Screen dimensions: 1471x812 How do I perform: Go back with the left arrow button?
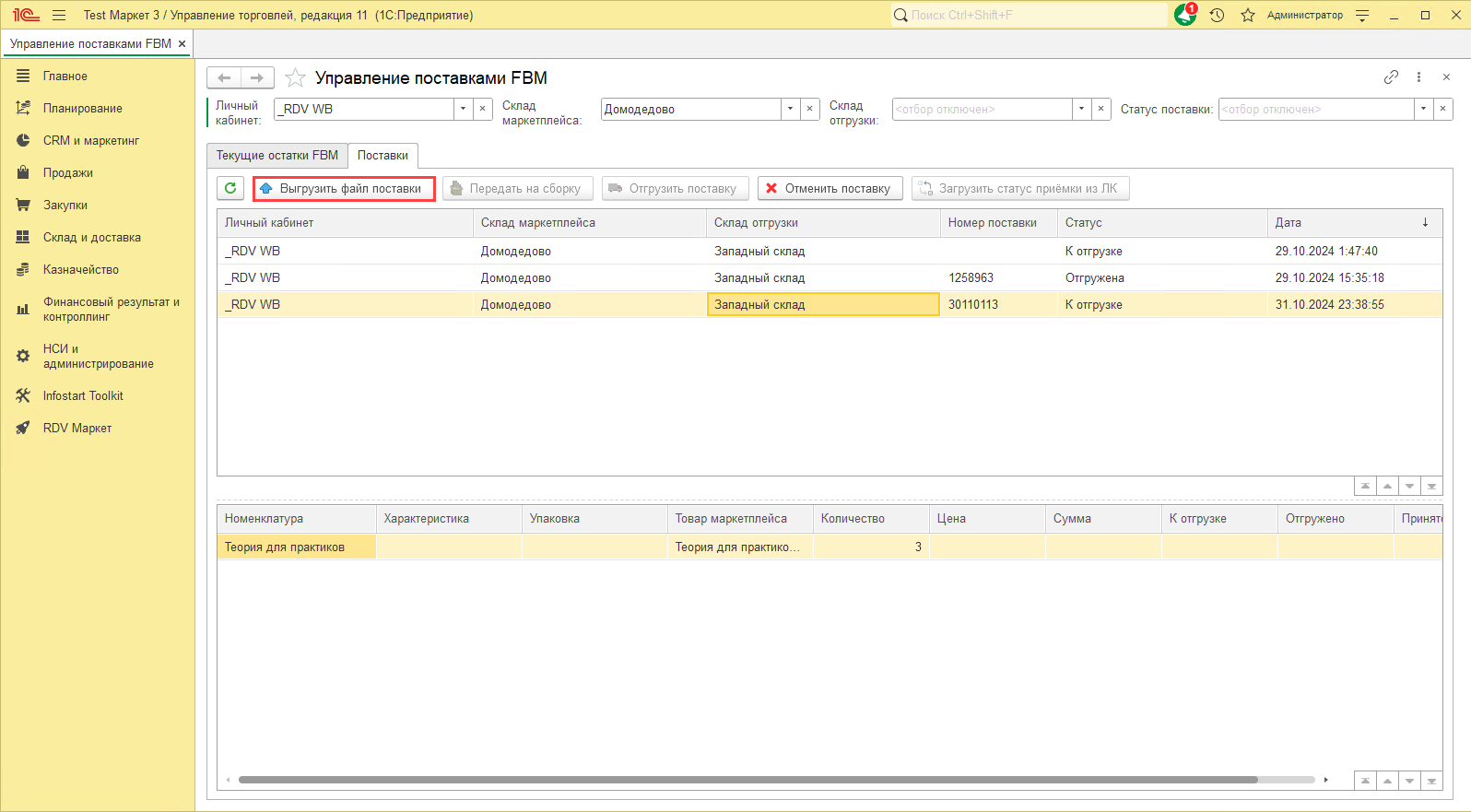click(224, 77)
